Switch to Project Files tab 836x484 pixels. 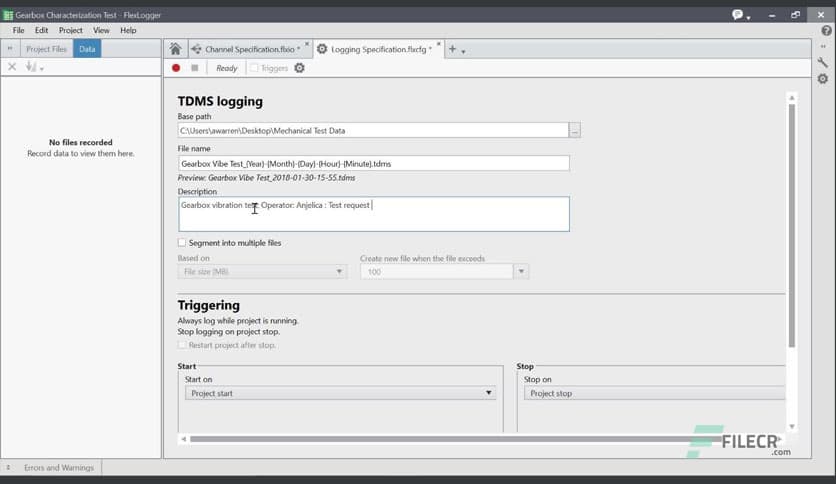click(46, 49)
